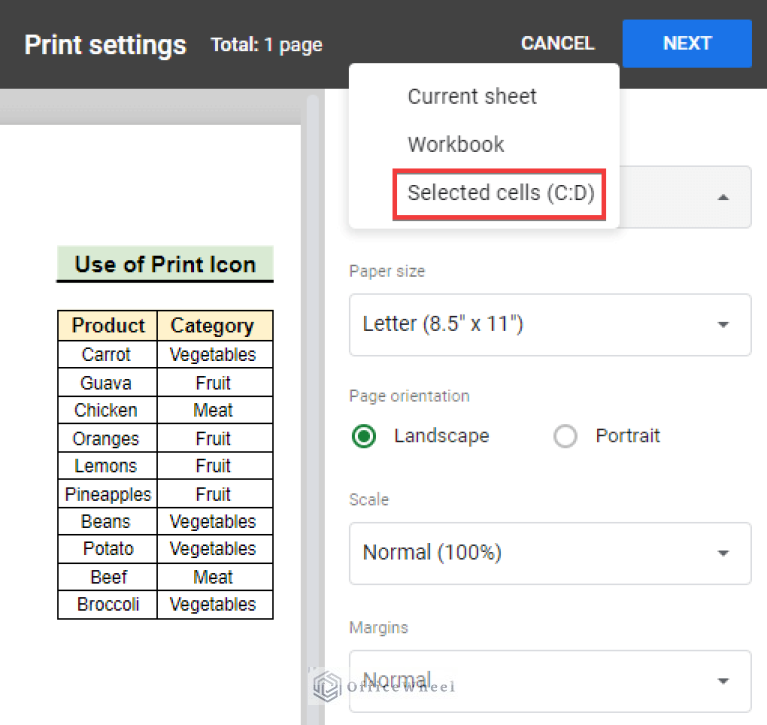Click the Margins dropdown arrow

coord(723,681)
